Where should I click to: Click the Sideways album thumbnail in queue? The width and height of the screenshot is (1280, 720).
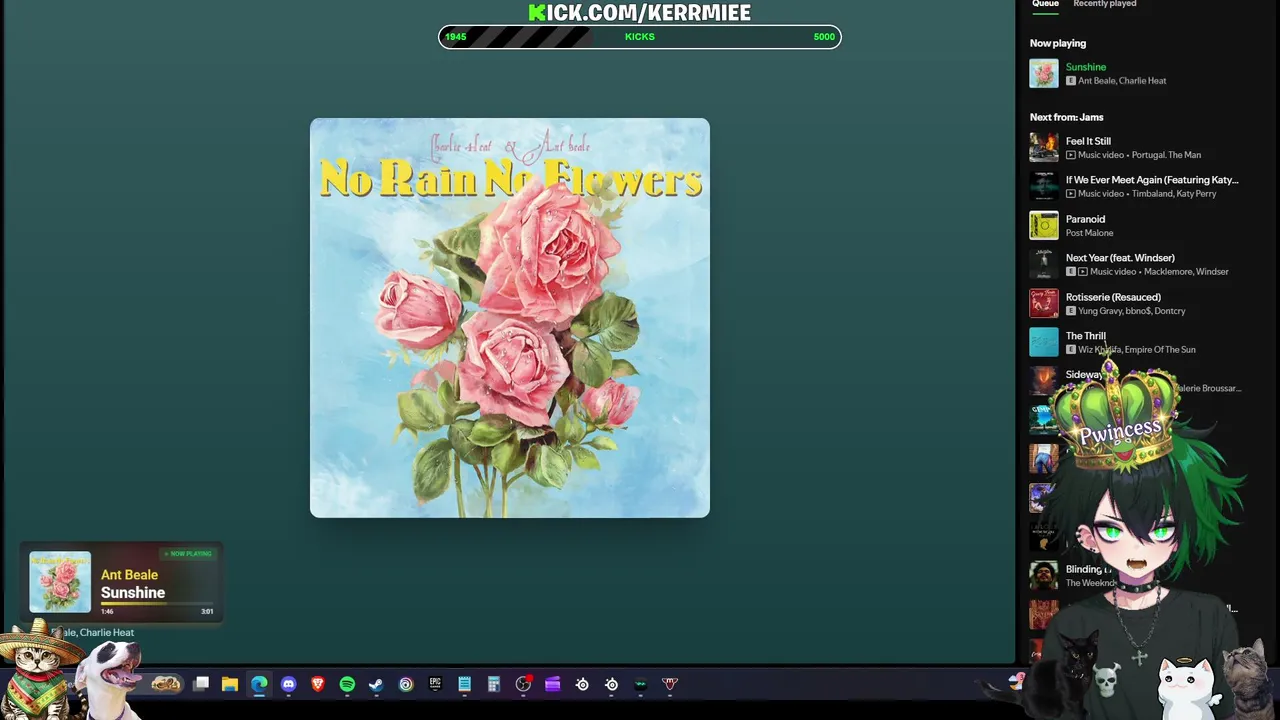click(x=1044, y=381)
